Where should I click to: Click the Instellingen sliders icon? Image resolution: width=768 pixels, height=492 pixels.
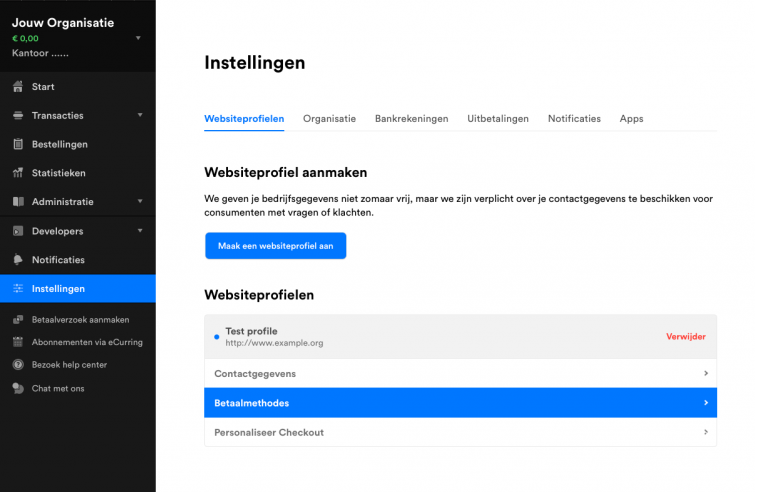18,289
